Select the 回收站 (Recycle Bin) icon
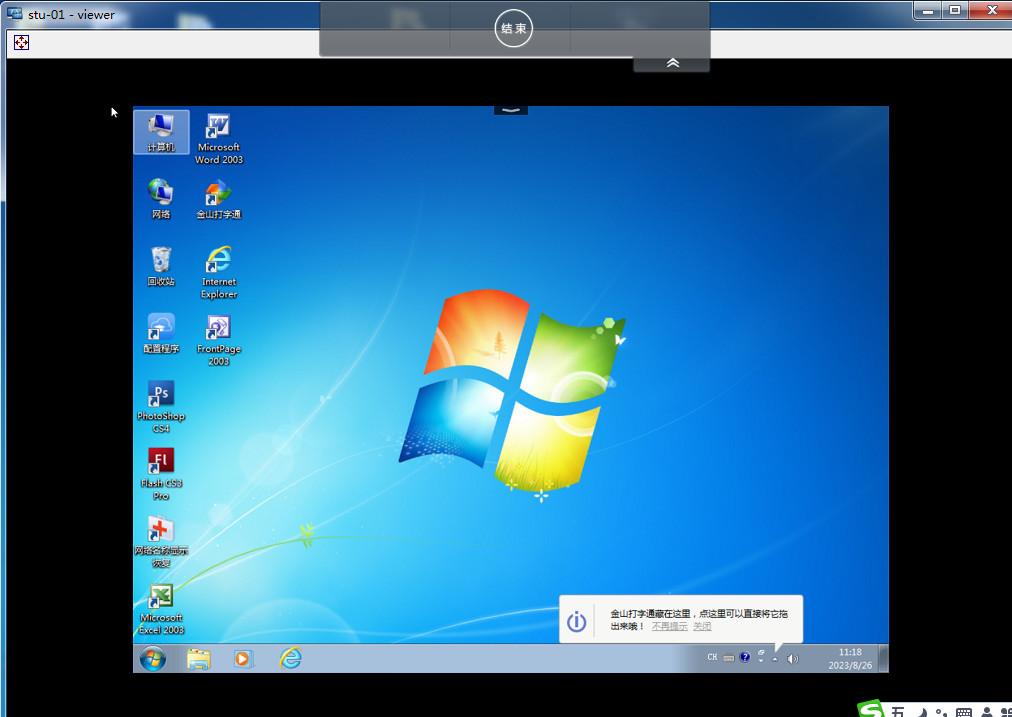This screenshot has width=1012, height=717. (x=161, y=266)
